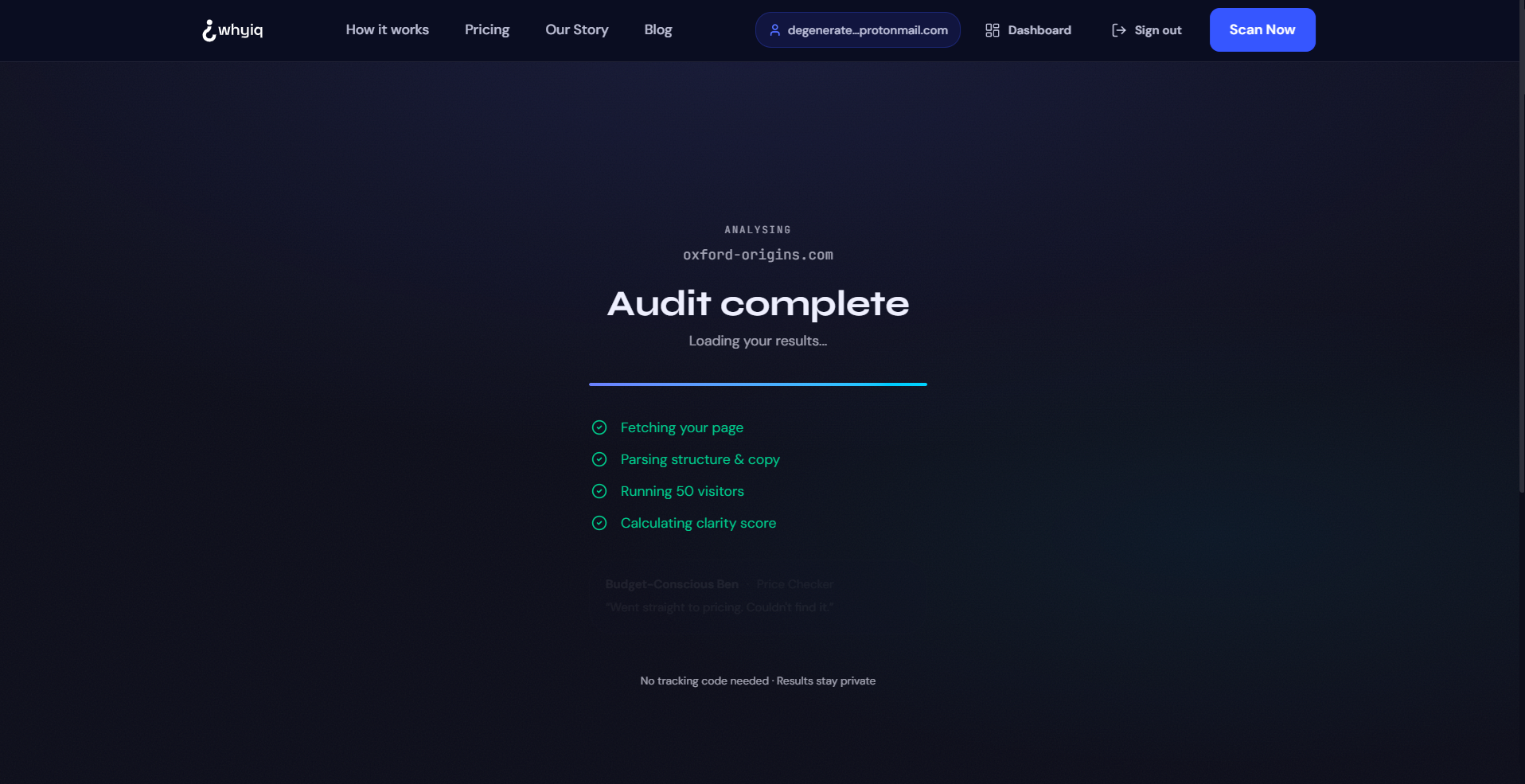1525x784 pixels.
Task: Click the whyiq logo
Action: pos(232,30)
